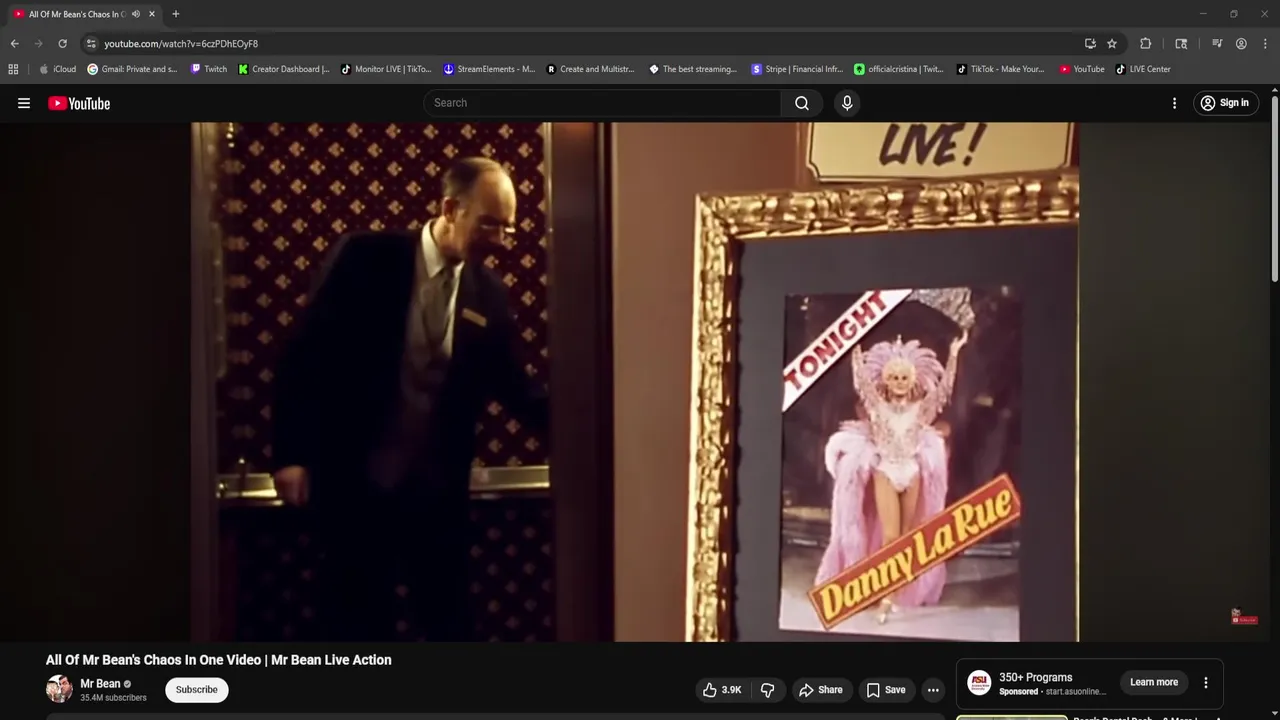Click the ASU sponsor logo
Viewport: 1280px width, 720px height.
980,683
